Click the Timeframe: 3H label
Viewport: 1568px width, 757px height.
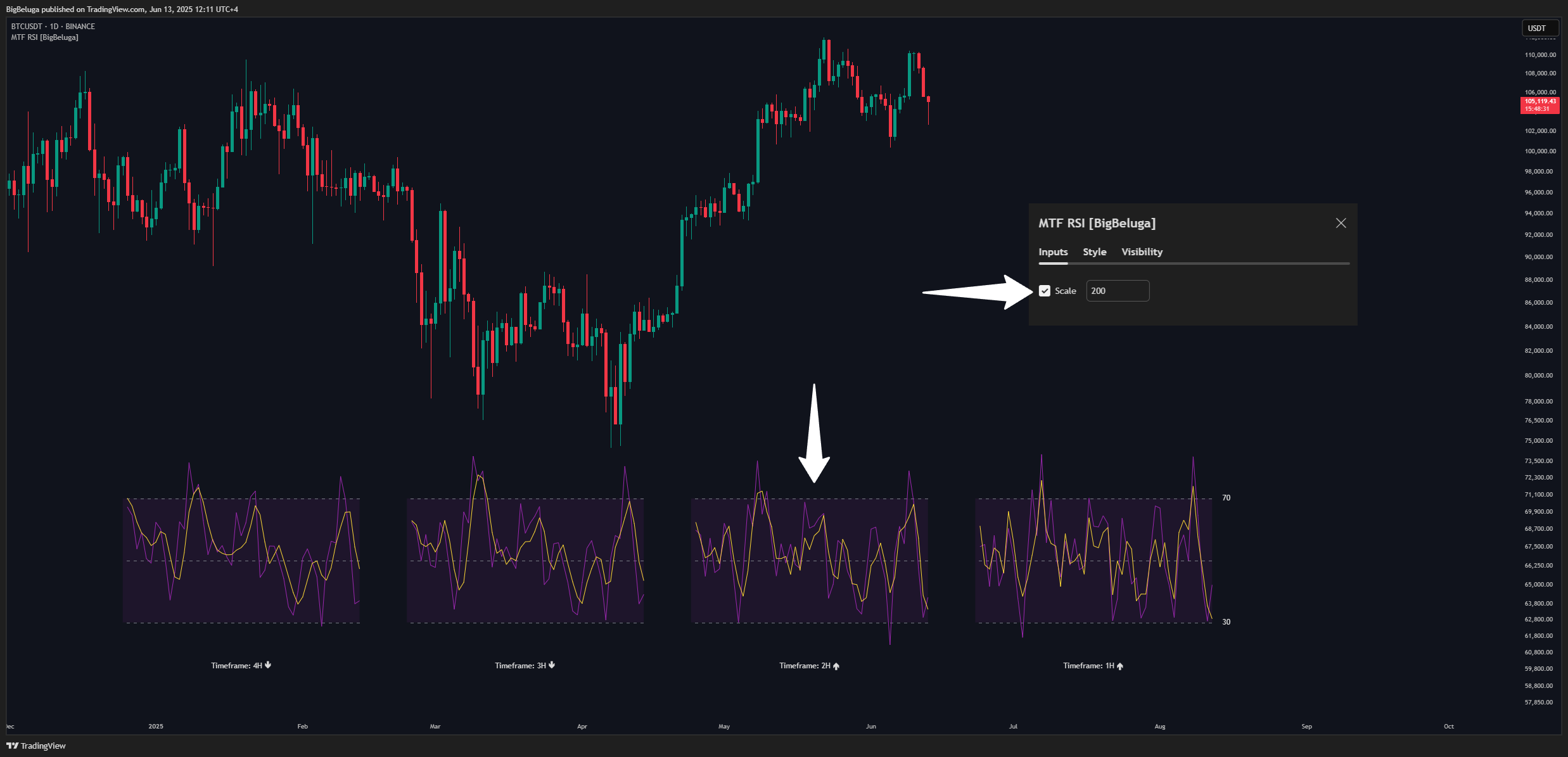pos(525,665)
